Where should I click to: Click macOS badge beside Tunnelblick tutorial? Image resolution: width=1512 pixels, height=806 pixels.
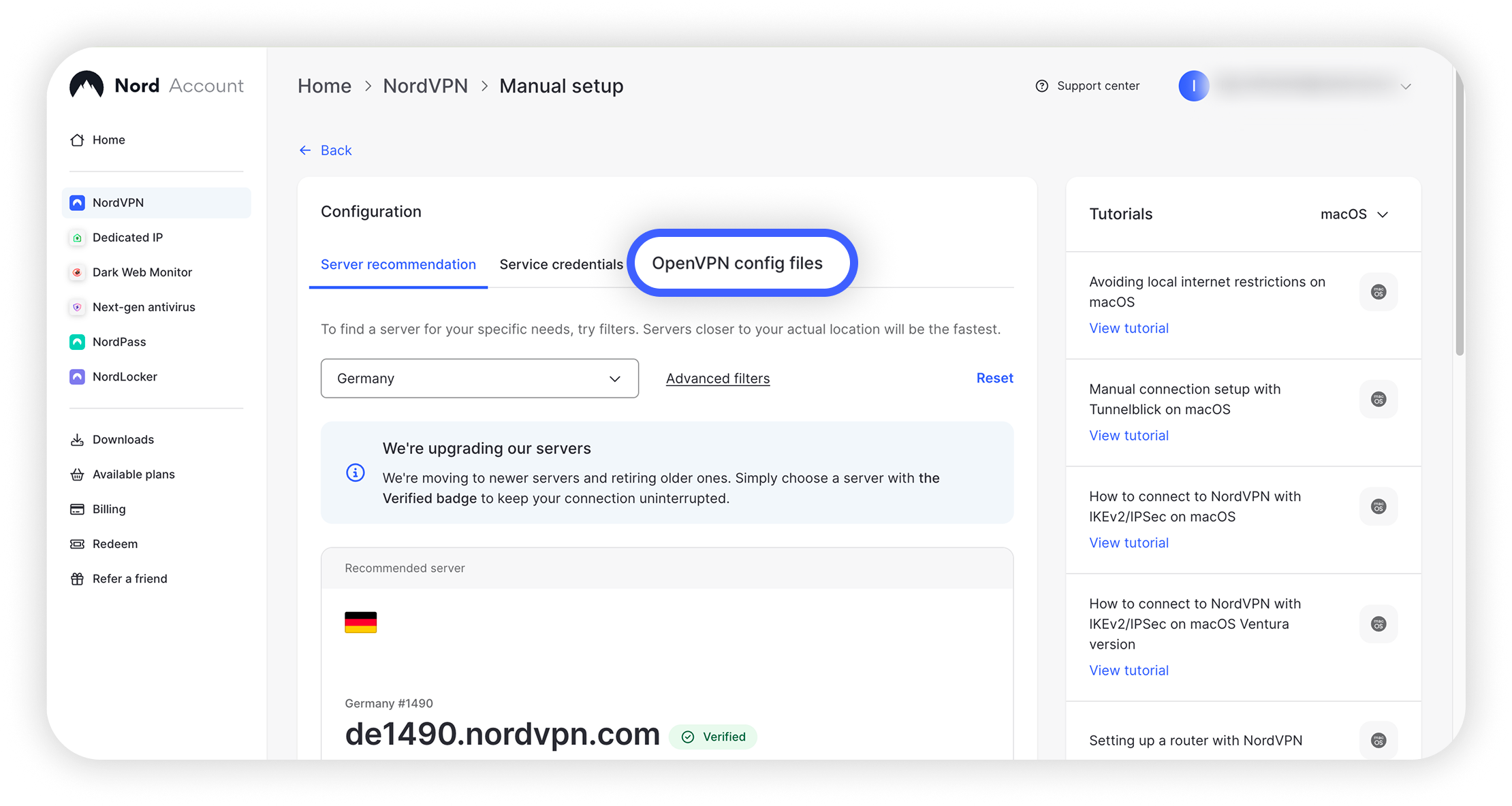coord(1379,399)
